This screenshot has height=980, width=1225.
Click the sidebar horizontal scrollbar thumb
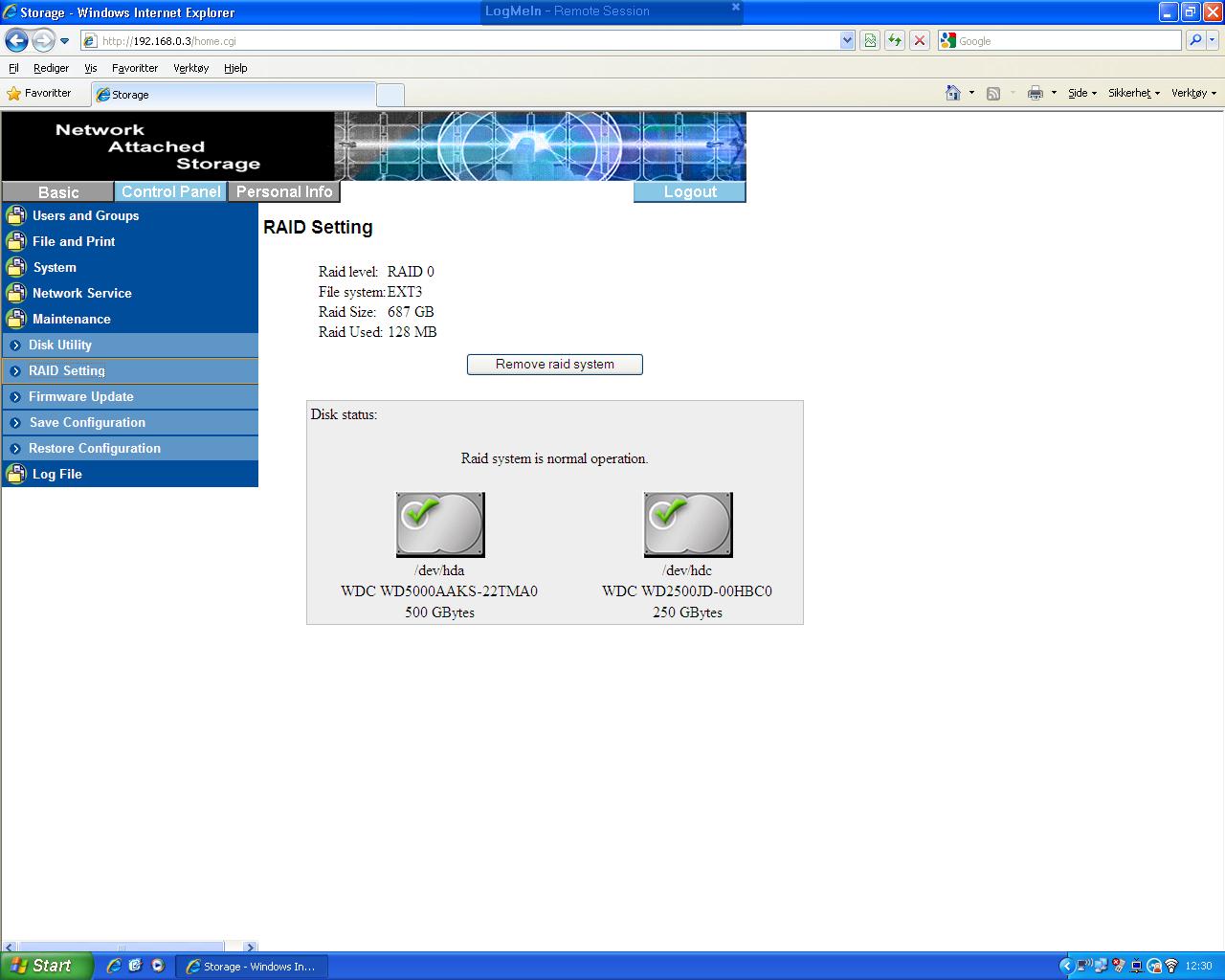click(x=122, y=947)
